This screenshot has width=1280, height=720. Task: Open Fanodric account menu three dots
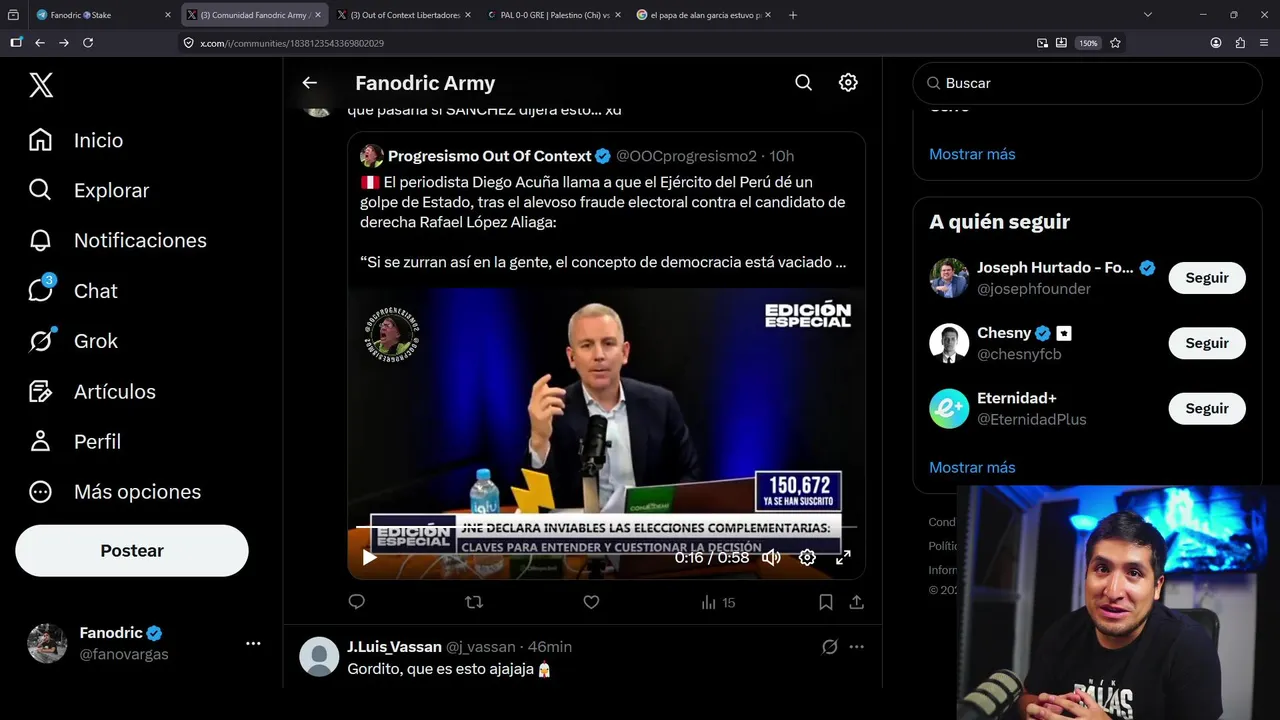point(253,643)
